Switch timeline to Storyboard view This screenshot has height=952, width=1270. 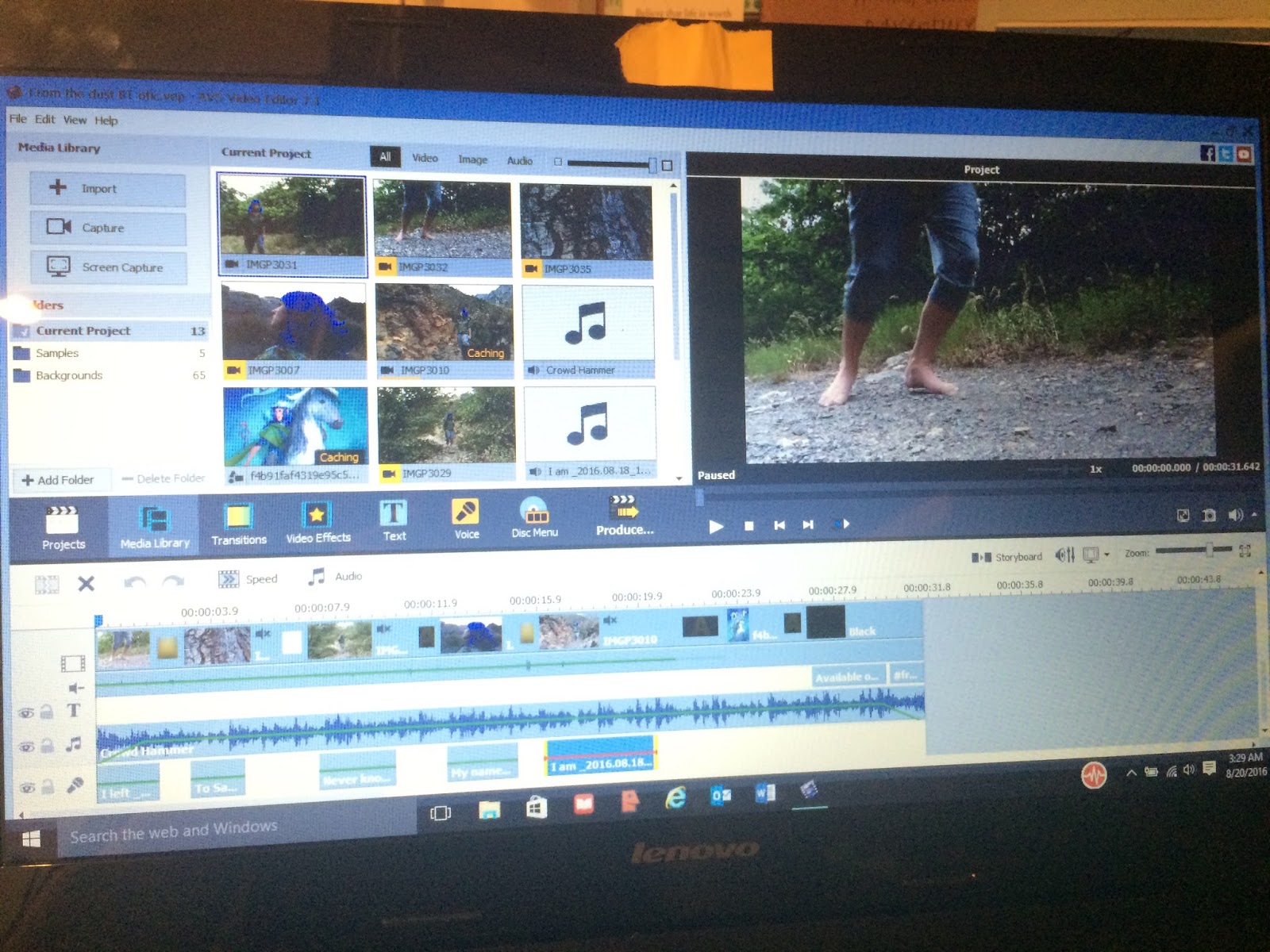click(x=1006, y=557)
